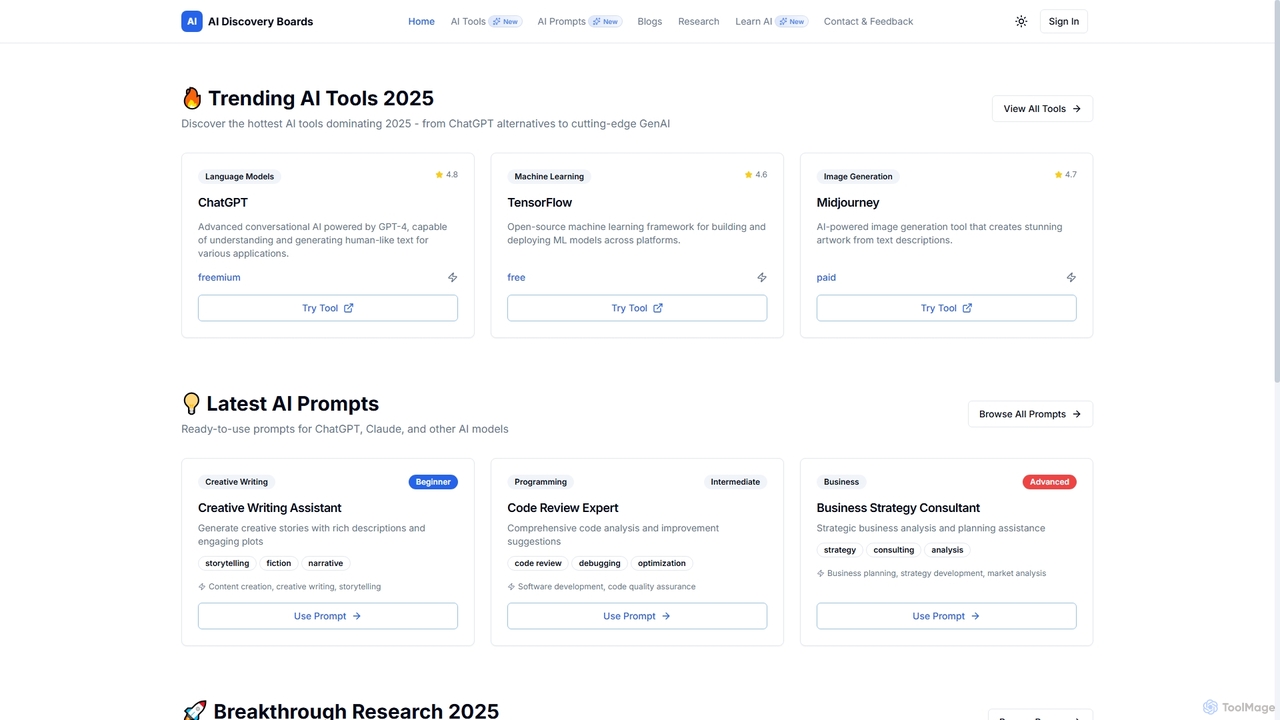The image size is (1280, 720).
Task: Click the Language Models category badge
Action: (x=239, y=177)
